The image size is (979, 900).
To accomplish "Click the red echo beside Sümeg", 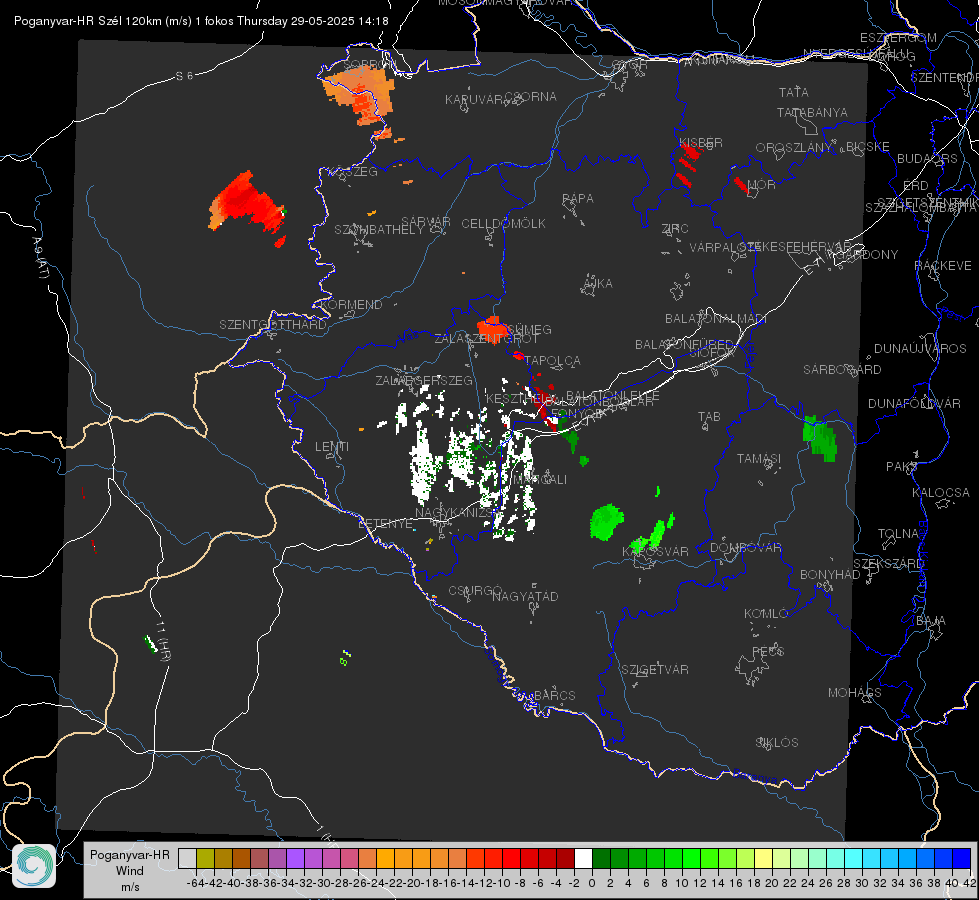I will [x=492, y=329].
